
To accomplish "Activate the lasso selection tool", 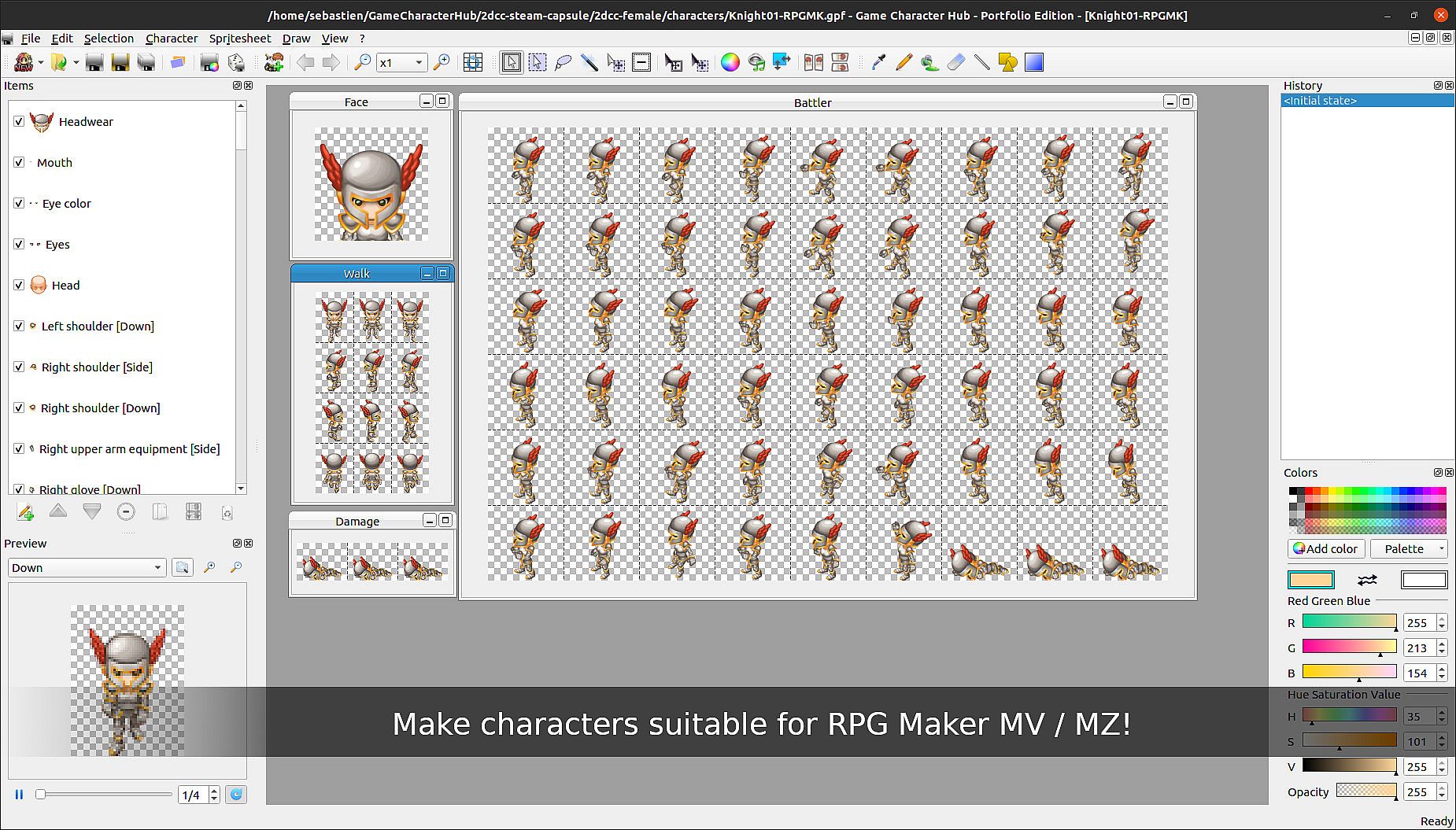I will [563, 63].
